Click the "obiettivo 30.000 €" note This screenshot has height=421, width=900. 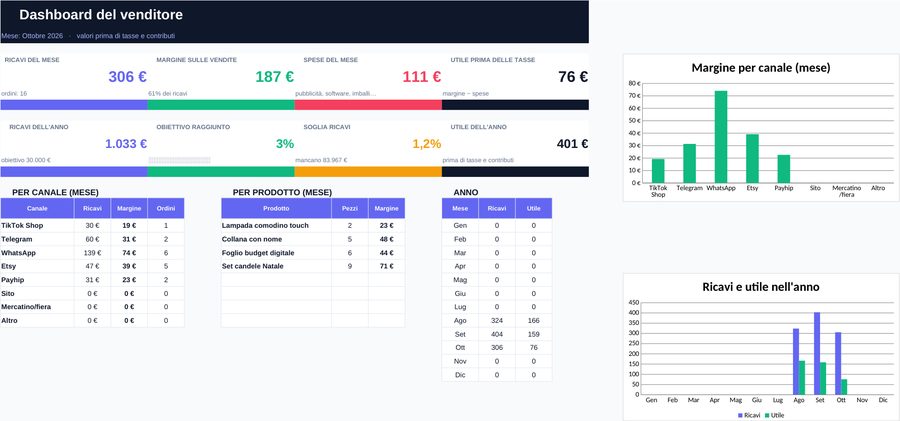point(26,160)
